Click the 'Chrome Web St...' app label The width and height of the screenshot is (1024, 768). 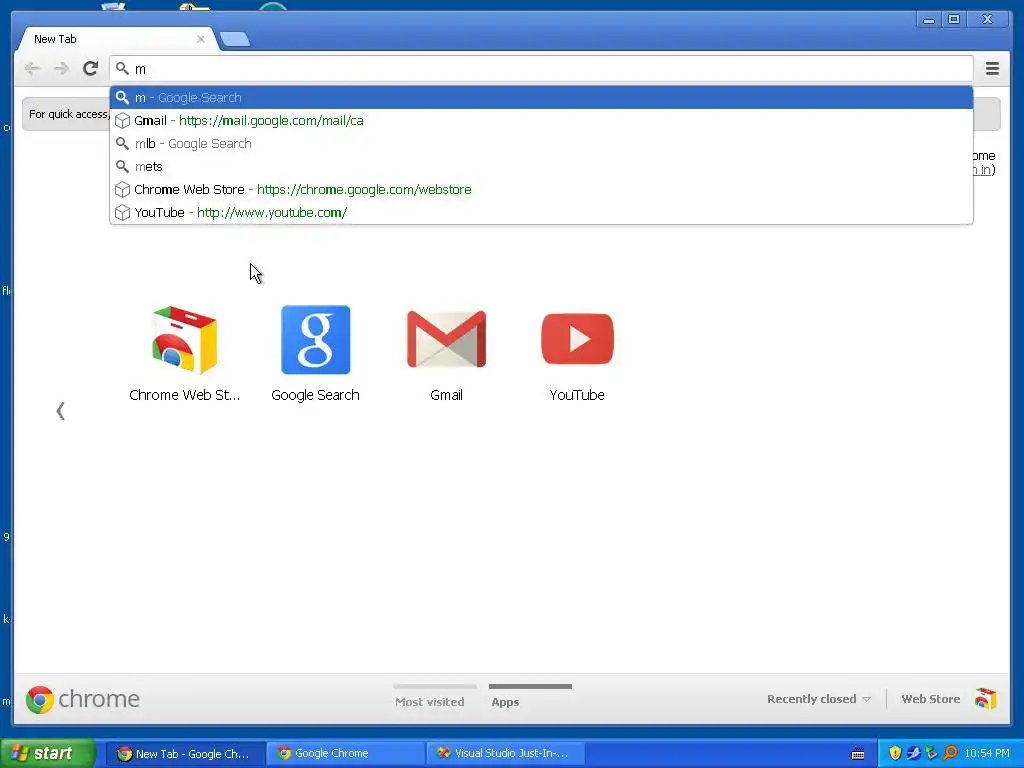(184, 394)
